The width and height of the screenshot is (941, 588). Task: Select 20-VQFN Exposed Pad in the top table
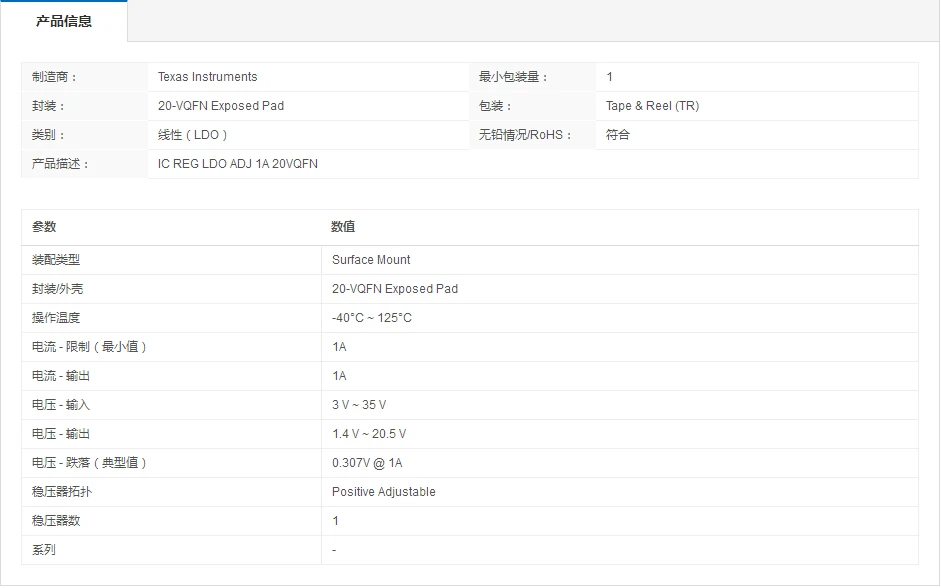[x=221, y=106]
